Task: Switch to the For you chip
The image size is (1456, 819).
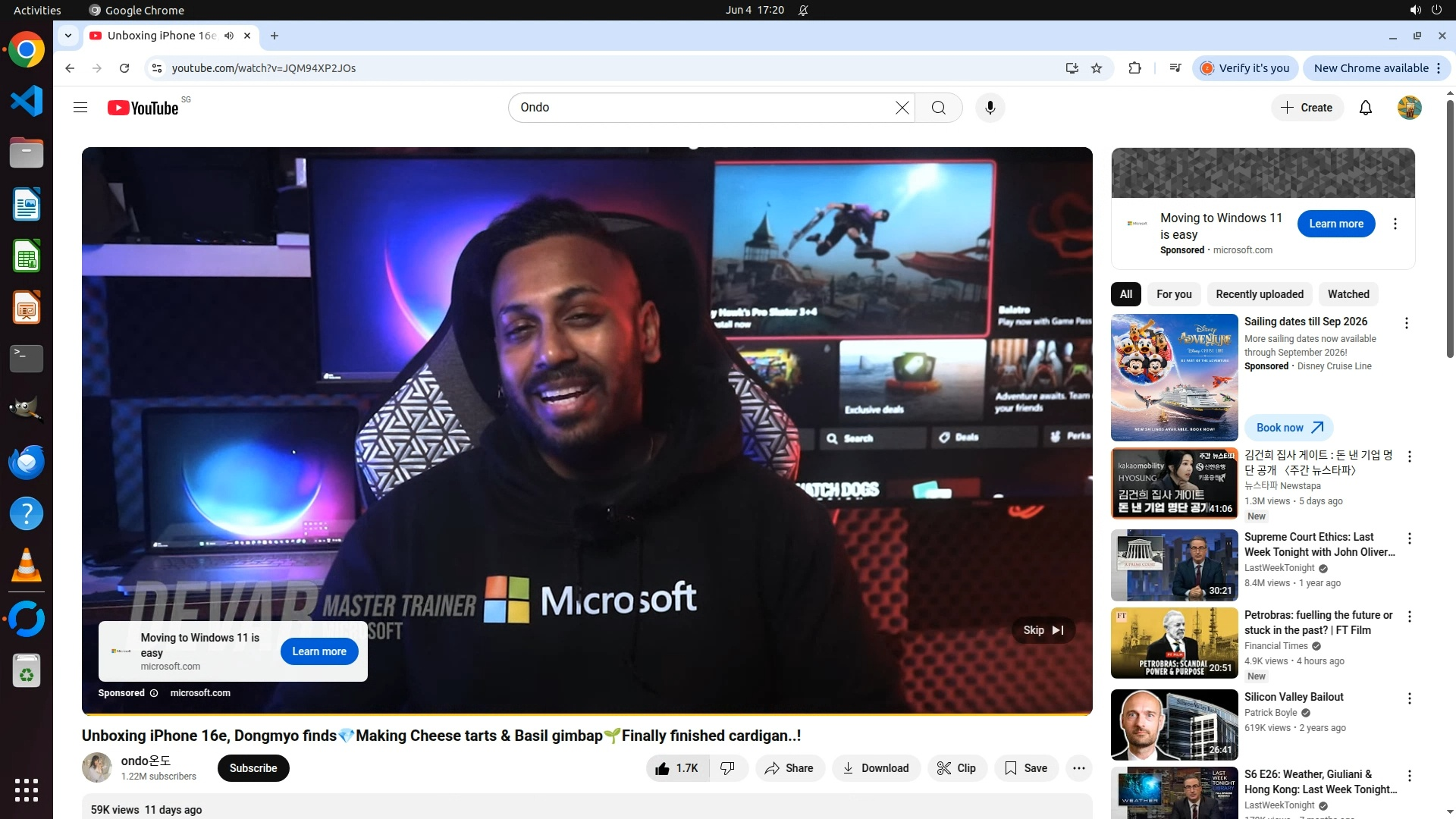Action: (1173, 294)
